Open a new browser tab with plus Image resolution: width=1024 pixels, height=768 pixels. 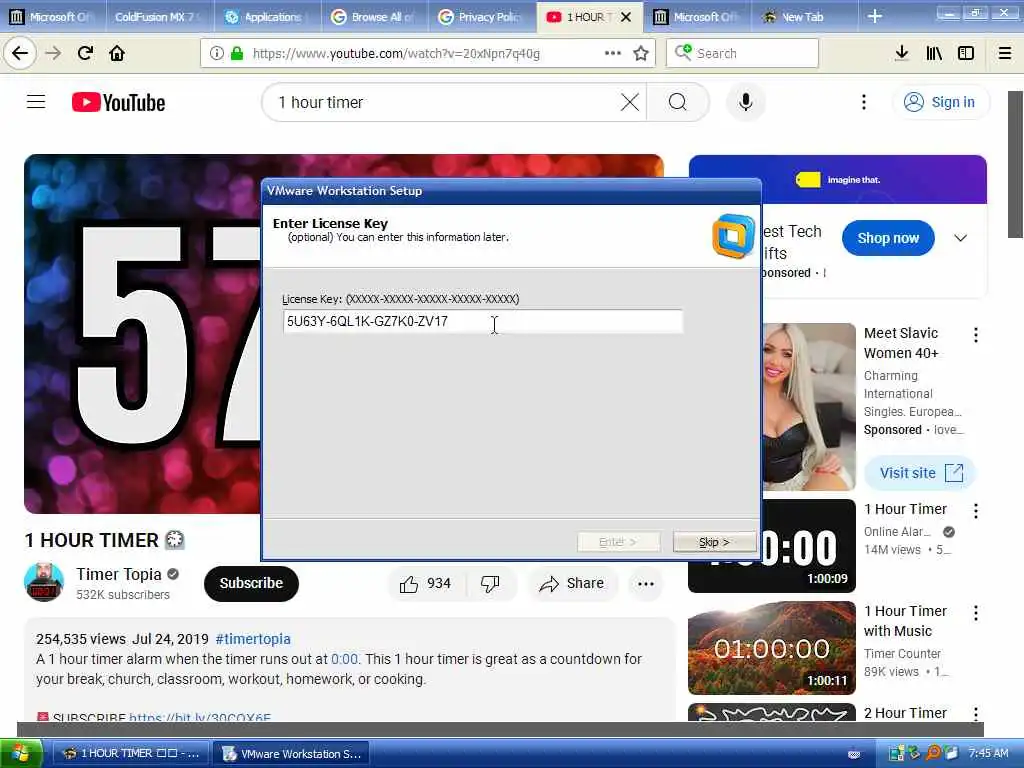pos(874,17)
